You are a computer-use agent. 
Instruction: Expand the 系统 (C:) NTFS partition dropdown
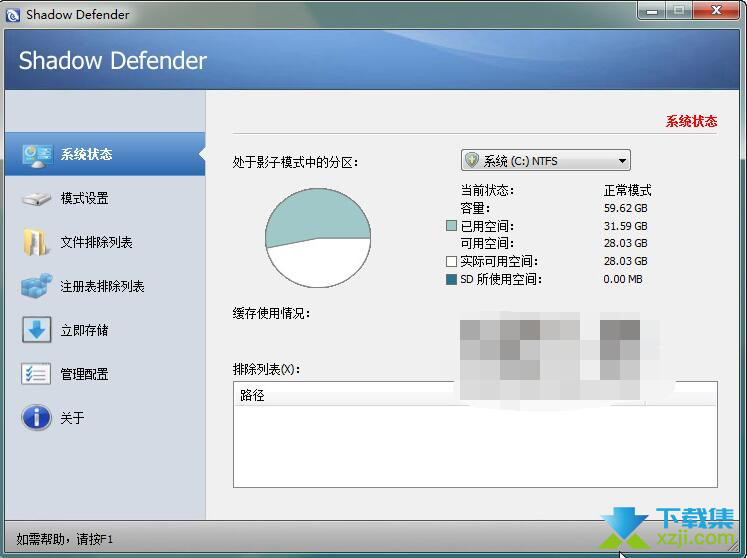click(x=545, y=161)
